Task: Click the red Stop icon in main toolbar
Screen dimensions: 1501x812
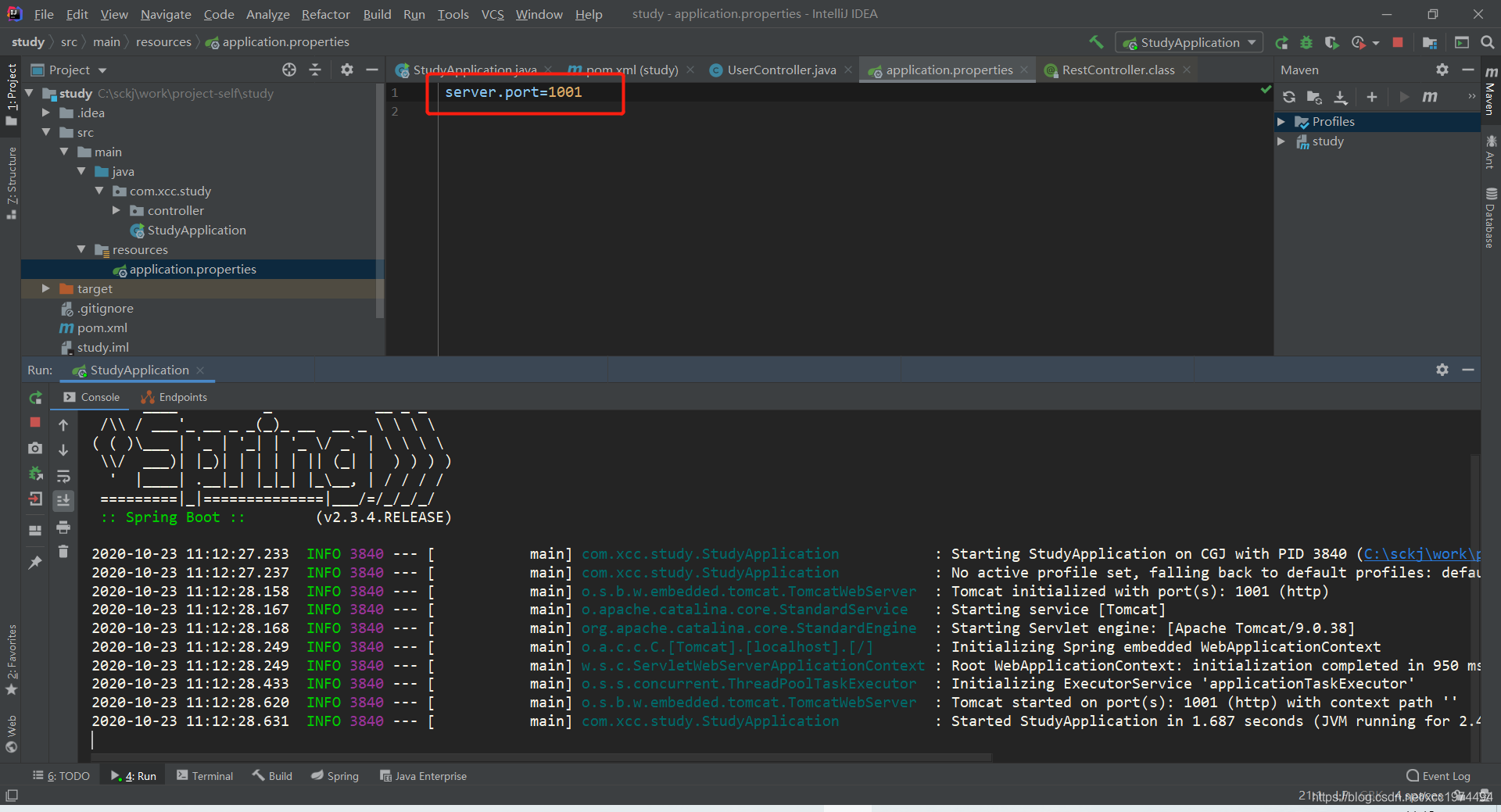Action: point(1398,42)
